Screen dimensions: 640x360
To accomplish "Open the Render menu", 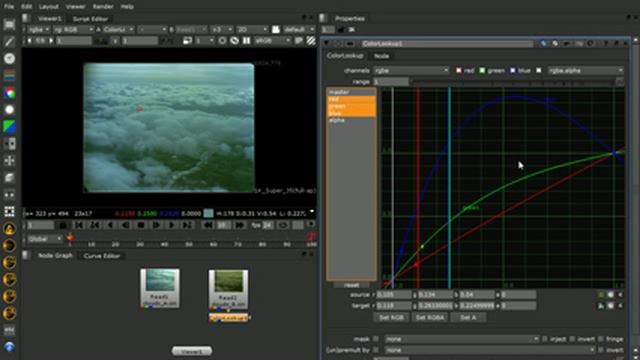I will (x=103, y=7).
